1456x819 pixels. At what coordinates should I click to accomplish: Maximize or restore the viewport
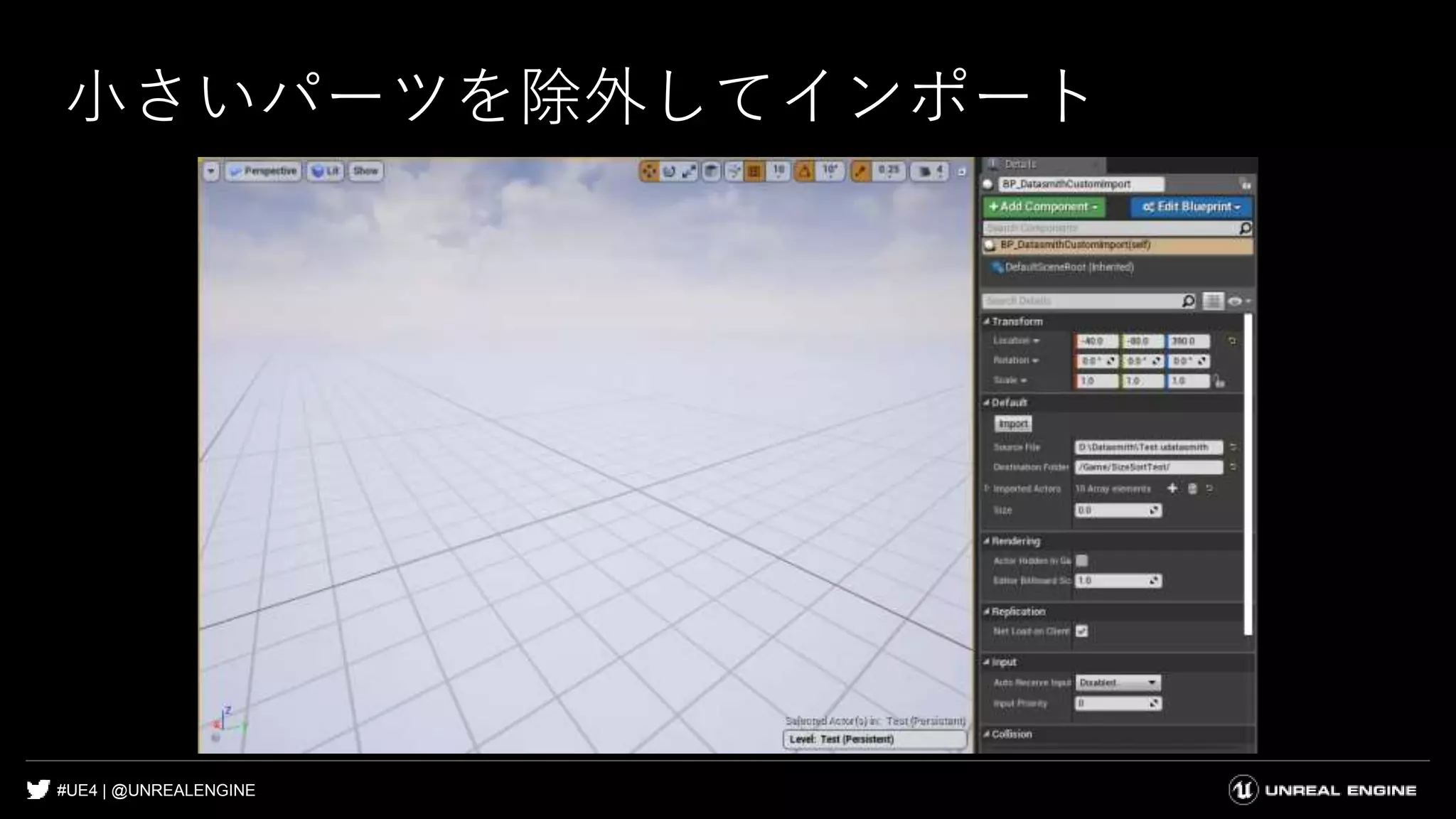click(x=961, y=171)
